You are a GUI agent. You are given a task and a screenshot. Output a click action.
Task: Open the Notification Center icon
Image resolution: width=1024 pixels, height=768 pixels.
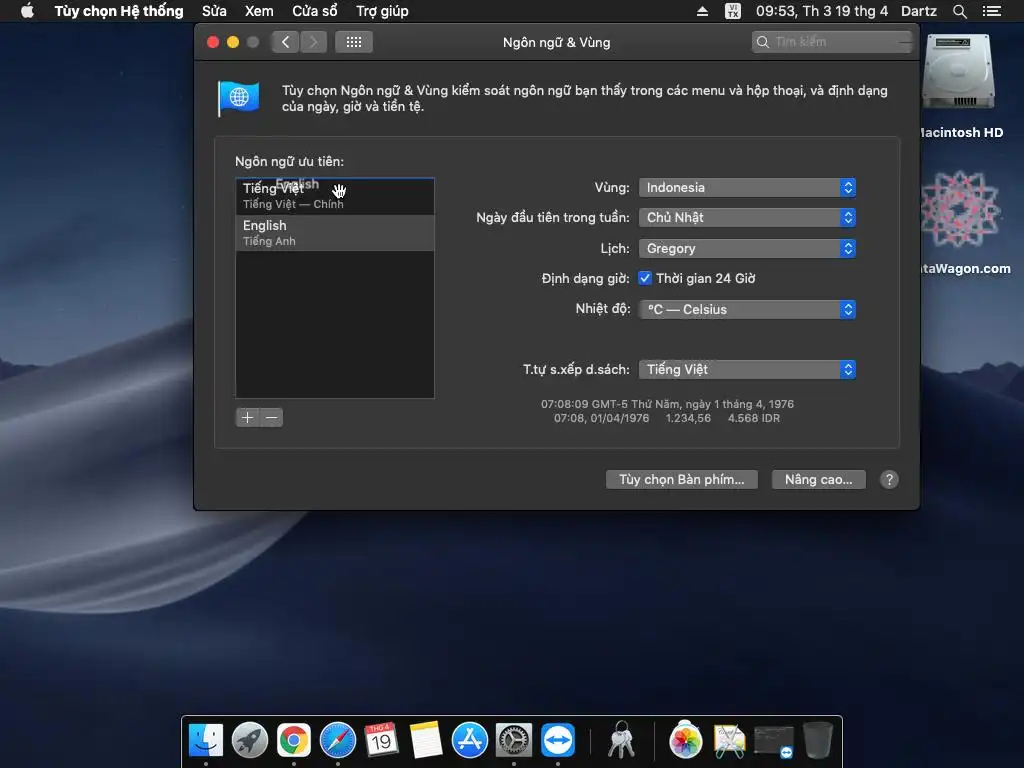point(992,11)
